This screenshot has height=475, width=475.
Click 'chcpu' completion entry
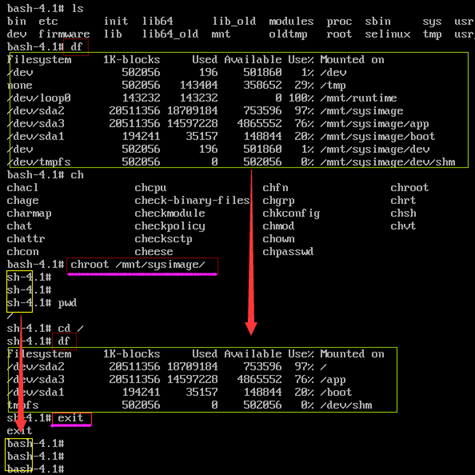tap(150, 188)
